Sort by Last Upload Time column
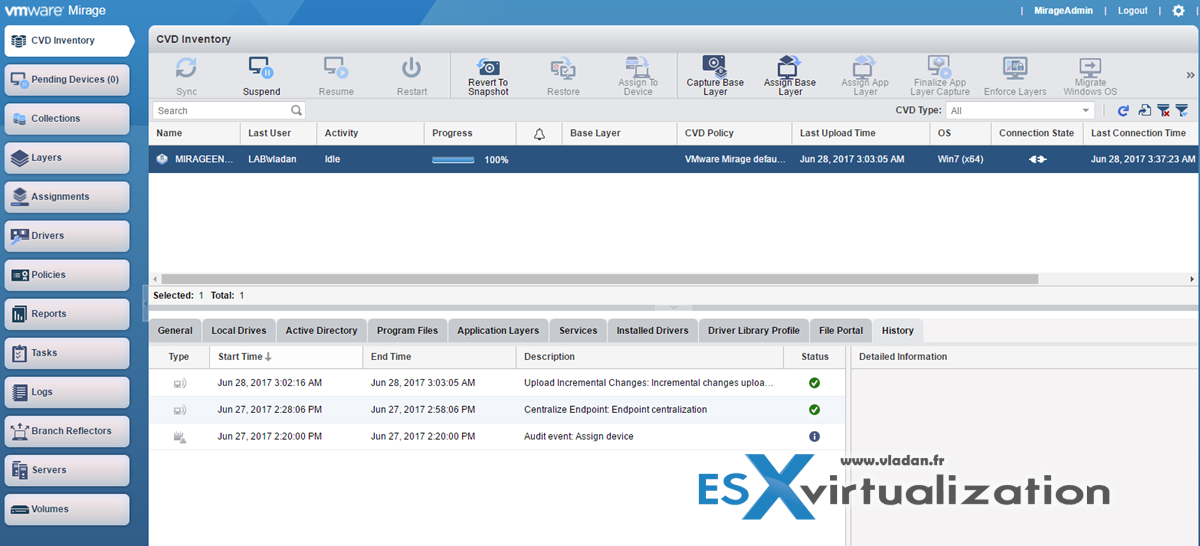Screen dimensions: 1200x546 coord(860,133)
